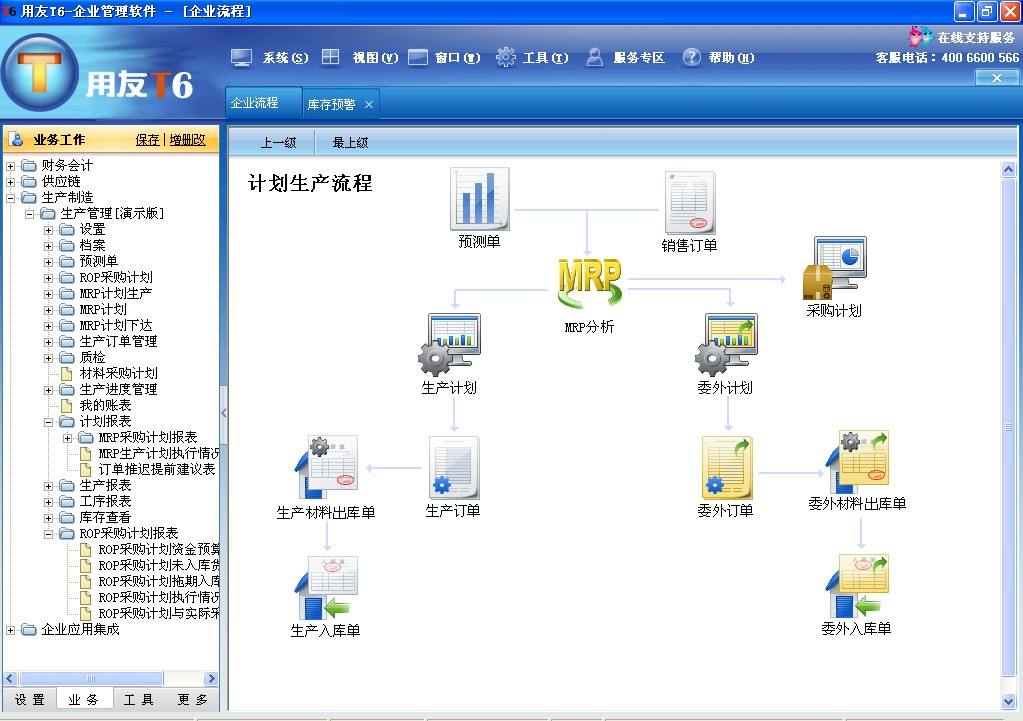The width and height of the screenshot is (1023, 721).
Task: Collapse the 生产管理[演示版] node
Action: (x=29, y=214)
